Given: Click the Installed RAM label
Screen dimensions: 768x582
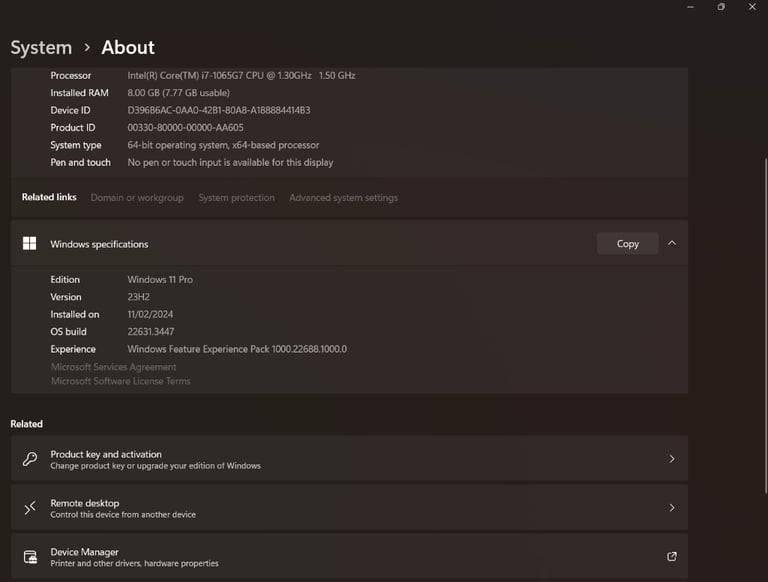Looking at the screenshot, I should [79, 93].
